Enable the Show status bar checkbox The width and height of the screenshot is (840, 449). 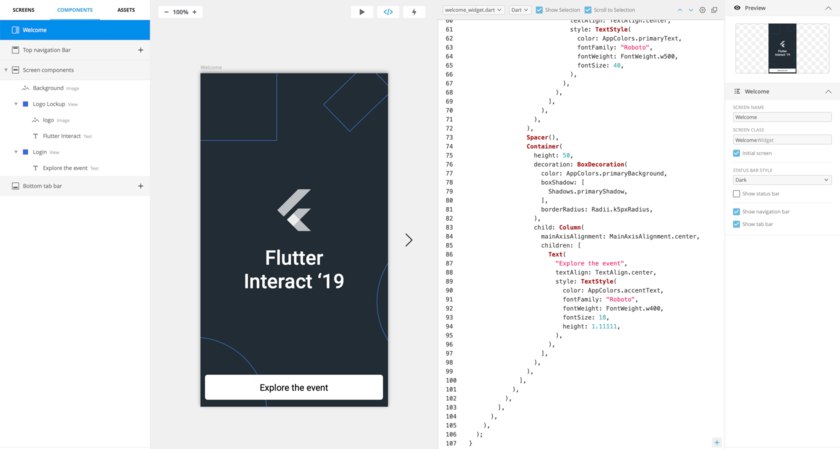(x=737, y=193)
